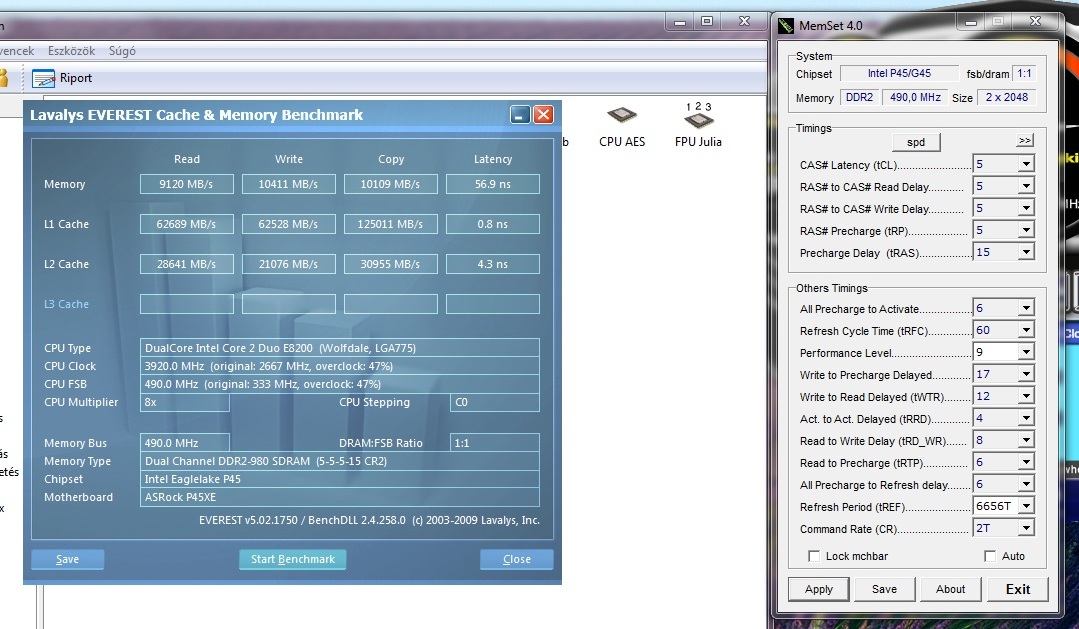Screen dimensions: 1079x629
Task: Click the Memory Type DDR2-980 SDRAM field
Action: [x=340, y=461]
